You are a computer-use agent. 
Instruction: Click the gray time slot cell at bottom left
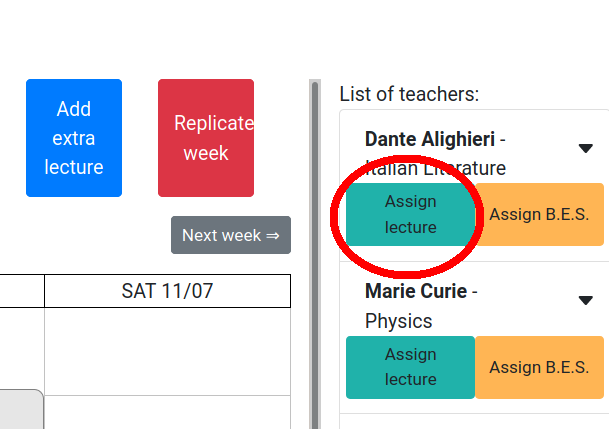(x=21, y=409)
